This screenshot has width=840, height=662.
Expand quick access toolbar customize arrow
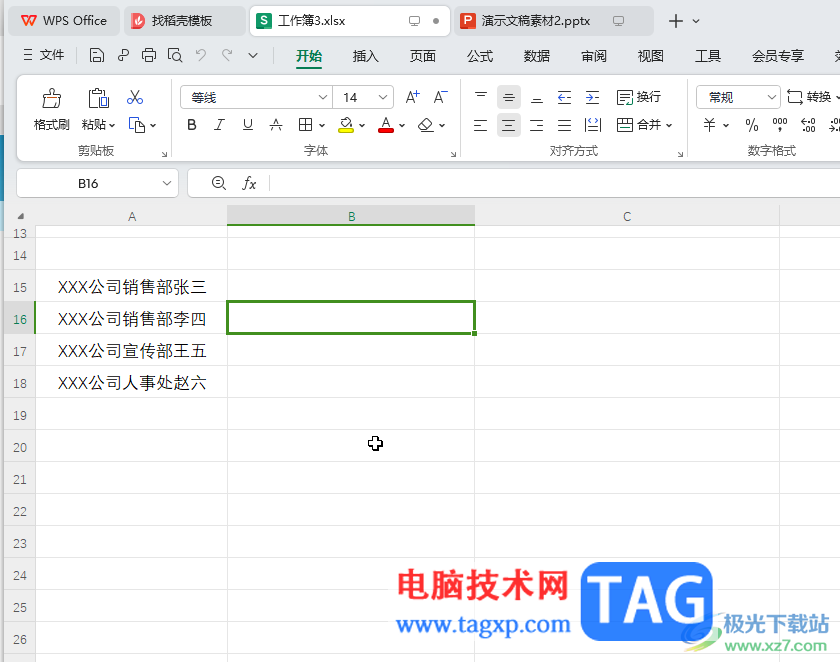click(253, 55)
